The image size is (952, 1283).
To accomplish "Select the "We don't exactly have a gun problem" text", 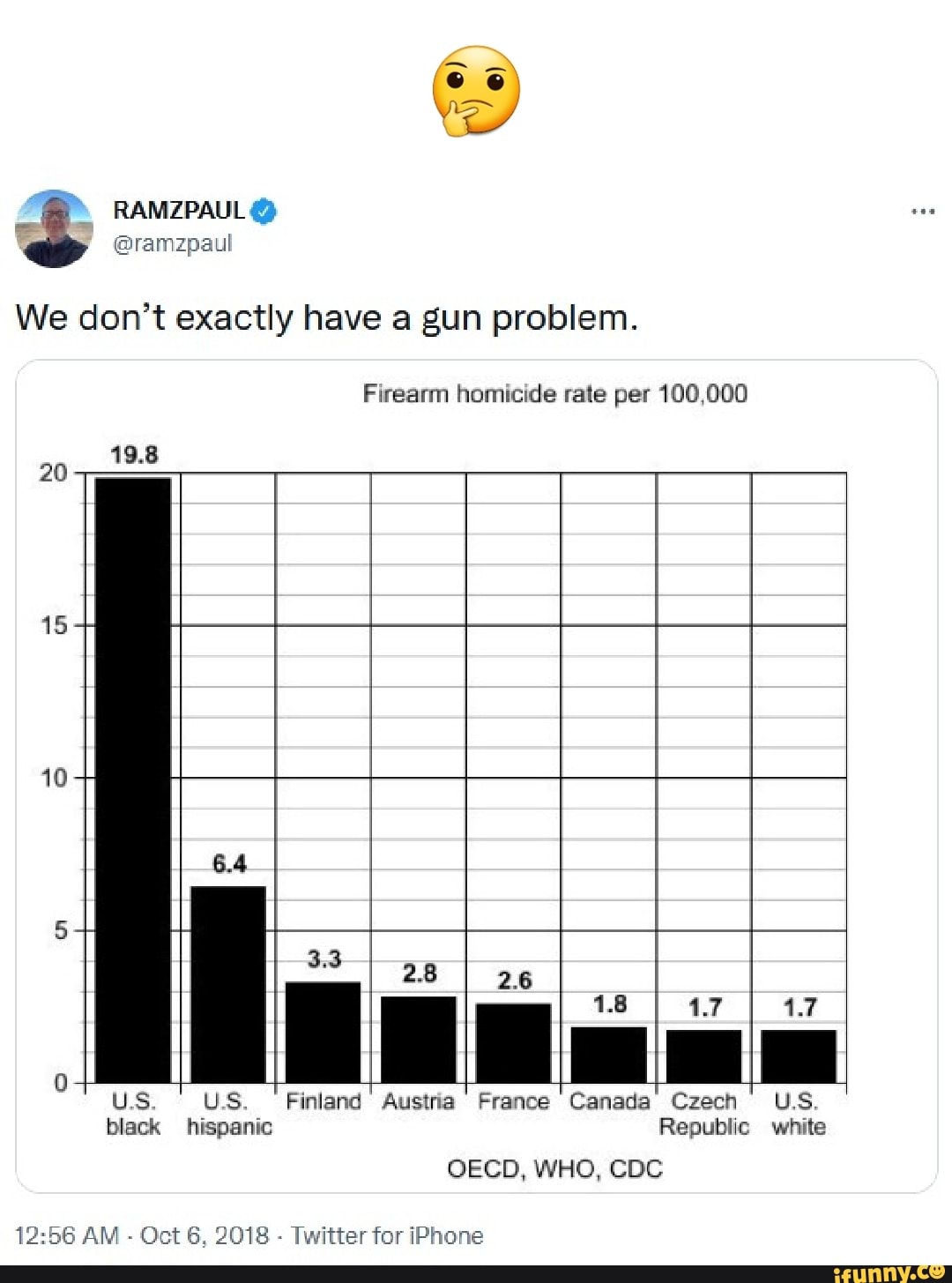I will 326,317.
